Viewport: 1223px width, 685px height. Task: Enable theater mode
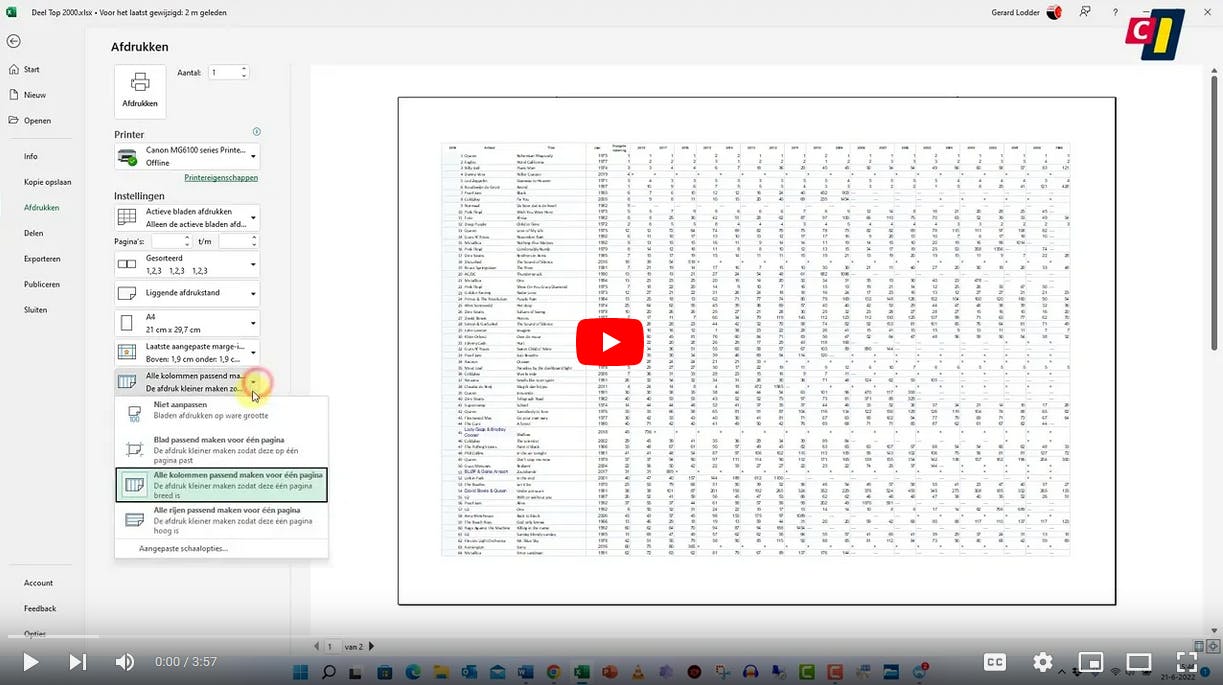coord(1139,662)
